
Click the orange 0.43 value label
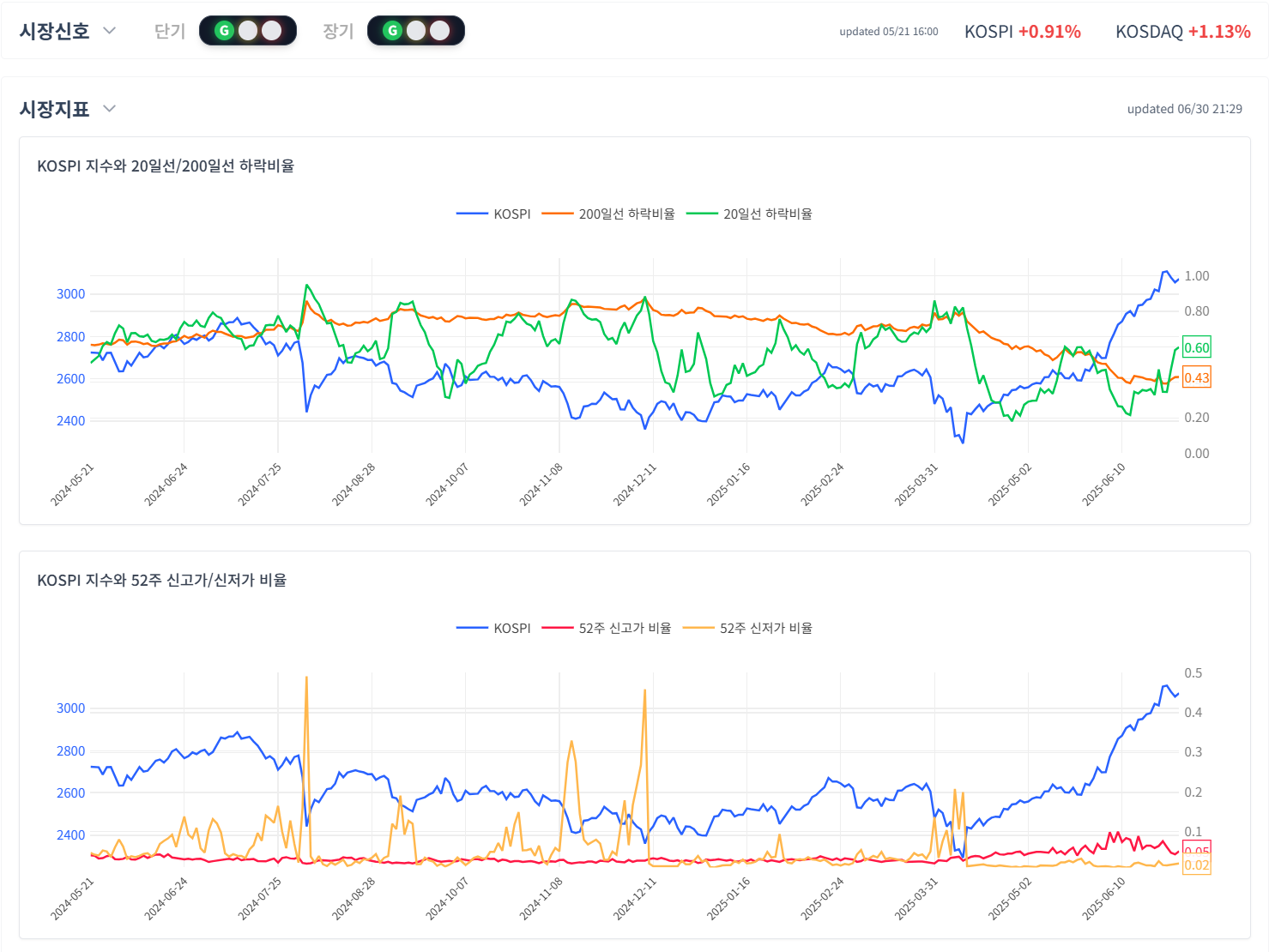(x=1196, y=377)
